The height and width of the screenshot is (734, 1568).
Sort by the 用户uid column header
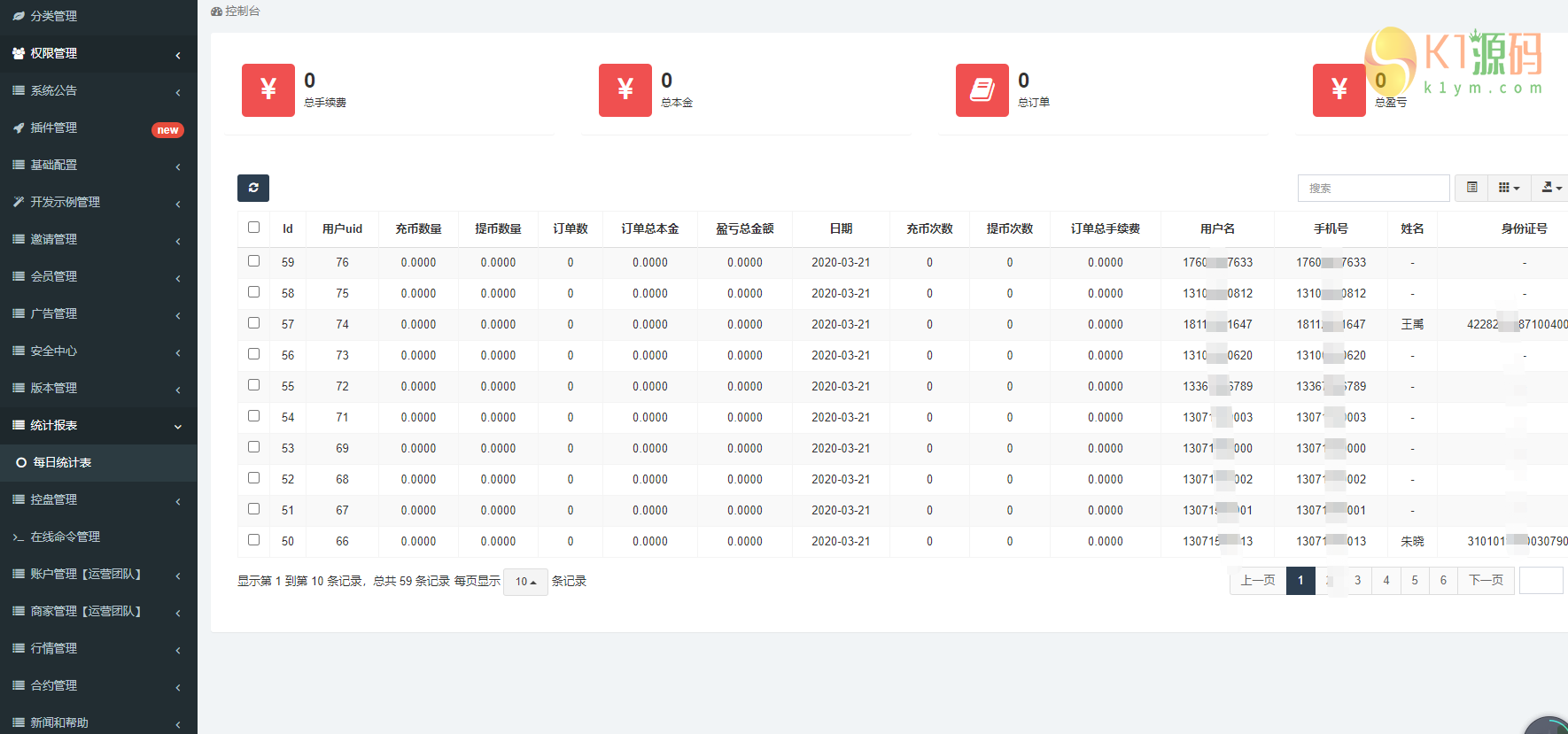point(342,228)
